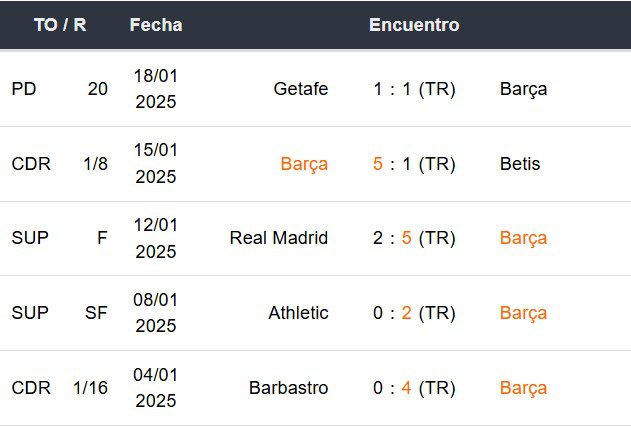
Task: Open the Barbastro team page
Action: [x=291, y=388]
